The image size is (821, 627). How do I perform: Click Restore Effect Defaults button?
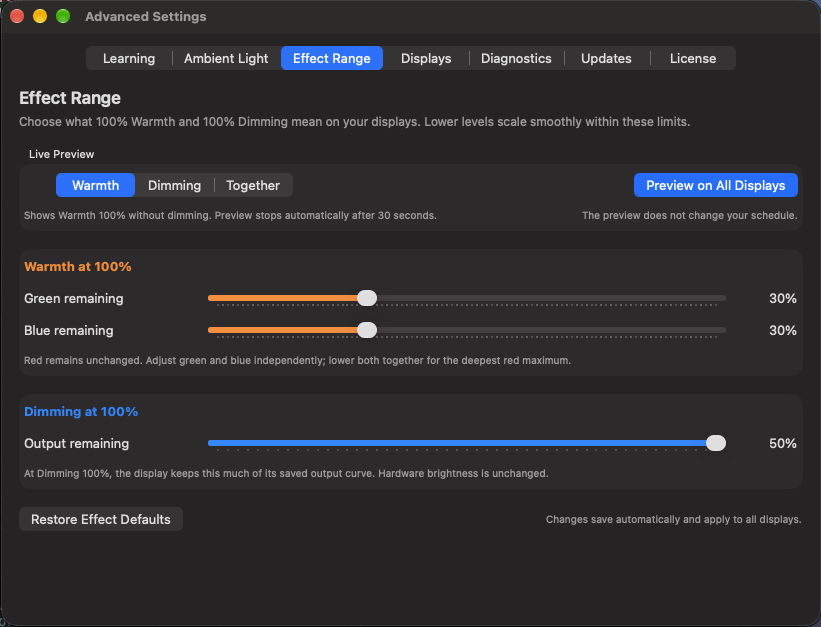click(x=101, y=519)
